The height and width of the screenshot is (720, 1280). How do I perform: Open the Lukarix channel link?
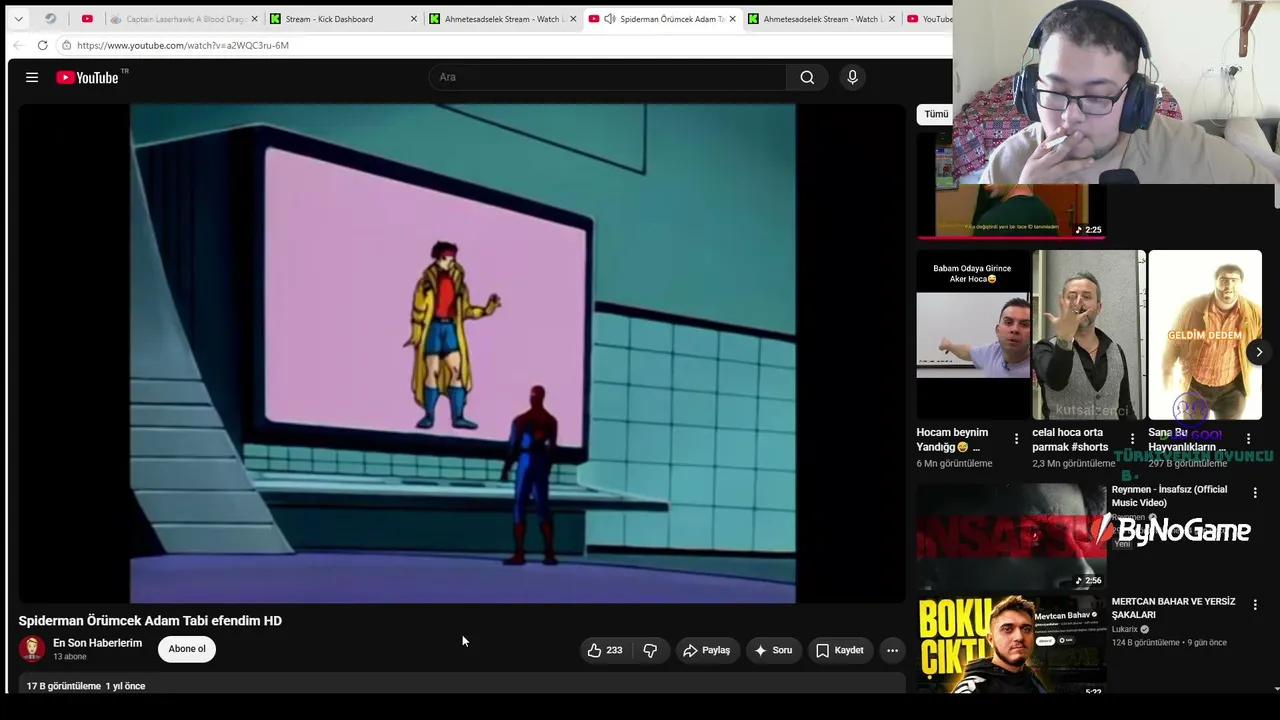click(1125, 629)
